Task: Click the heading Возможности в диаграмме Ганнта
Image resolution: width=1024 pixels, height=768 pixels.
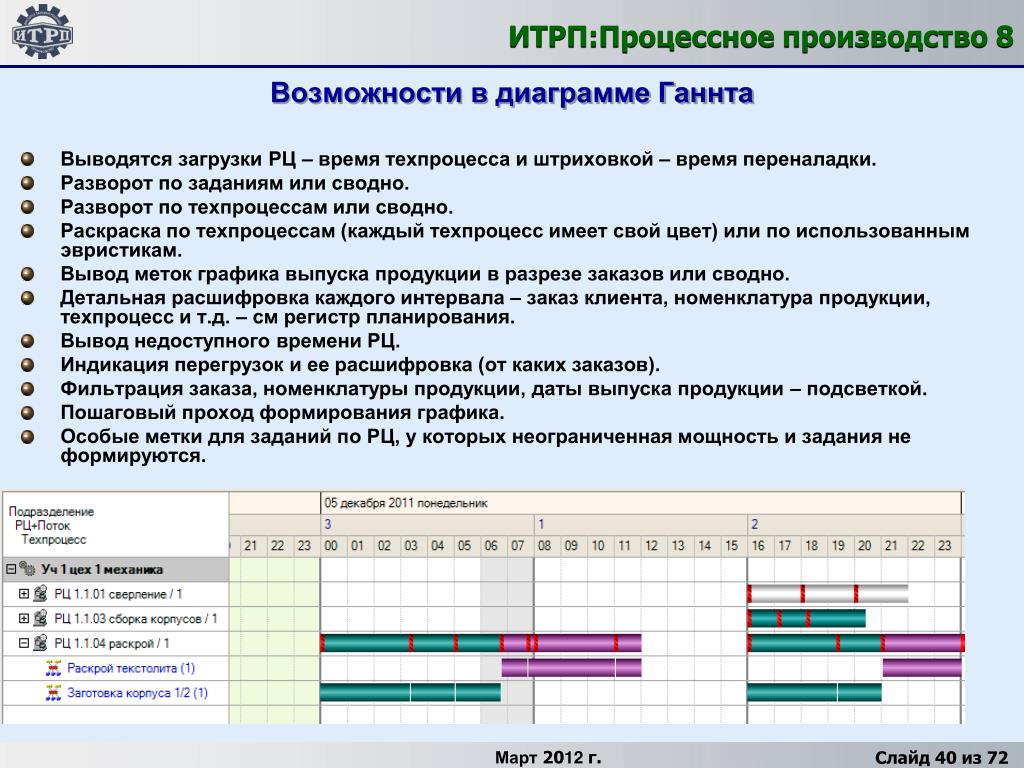Action: point(512,93)
